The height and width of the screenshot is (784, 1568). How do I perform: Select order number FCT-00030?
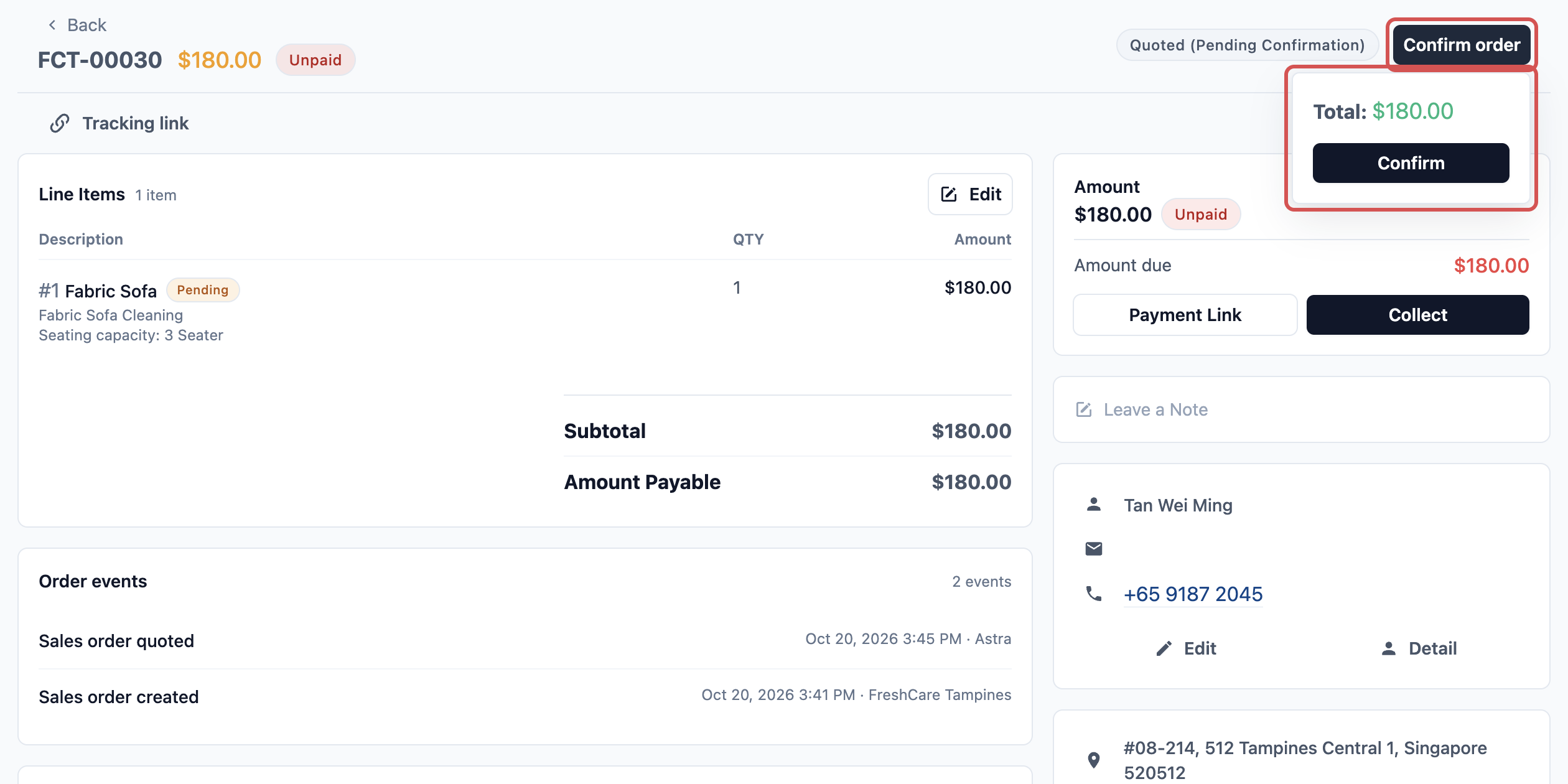[100, 60]
